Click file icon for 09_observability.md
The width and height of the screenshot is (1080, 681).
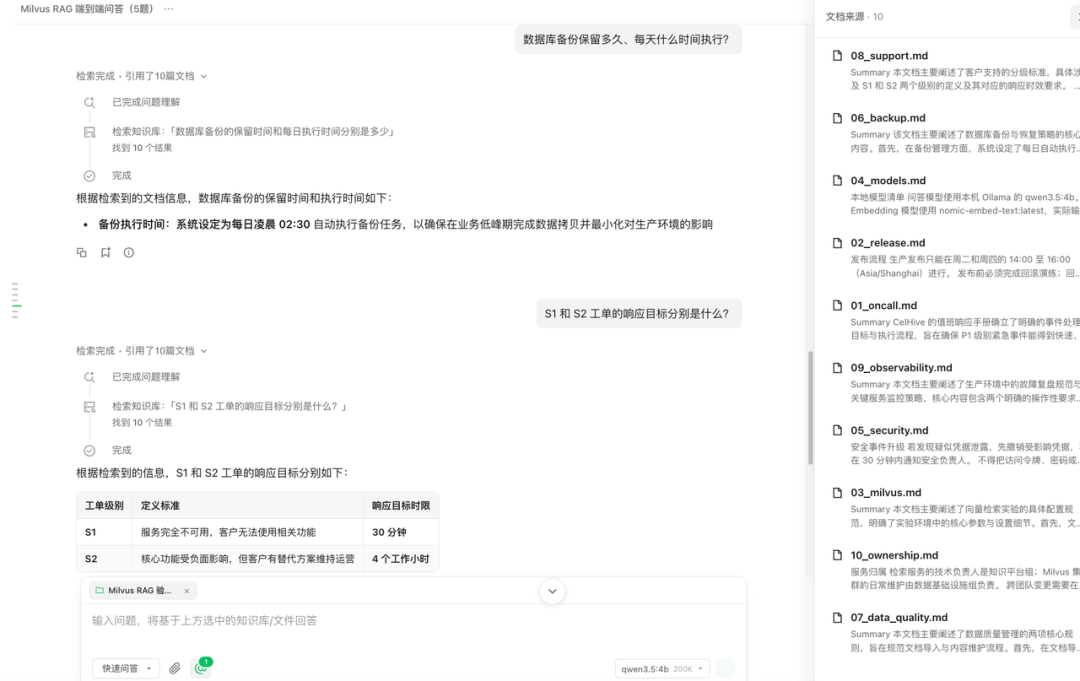click(838, 368)
